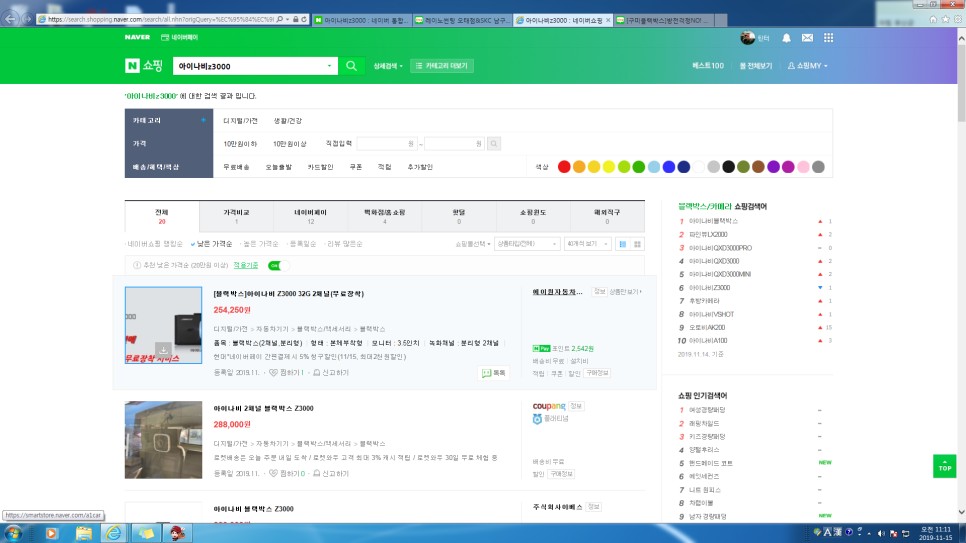Click the N 쇼핑 logo

(x=144, y=66)
